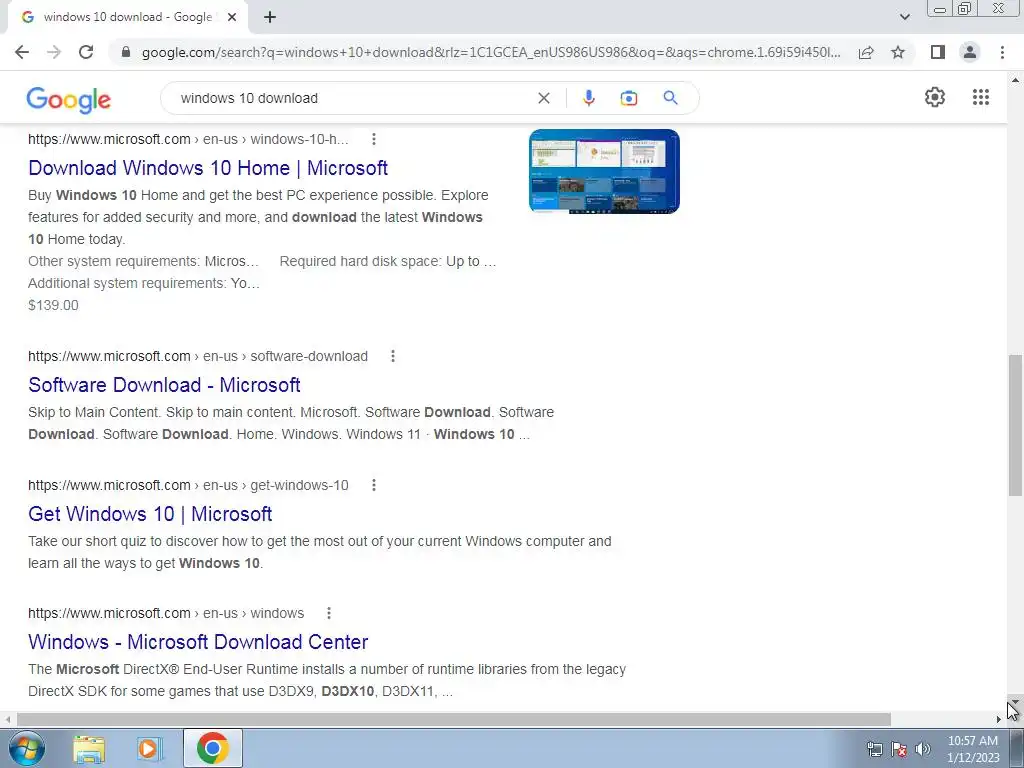Click the Windows 10 Home result thumbnail
The width and height of the screenshot is (1024, 768).
click(x=604, y=171)
